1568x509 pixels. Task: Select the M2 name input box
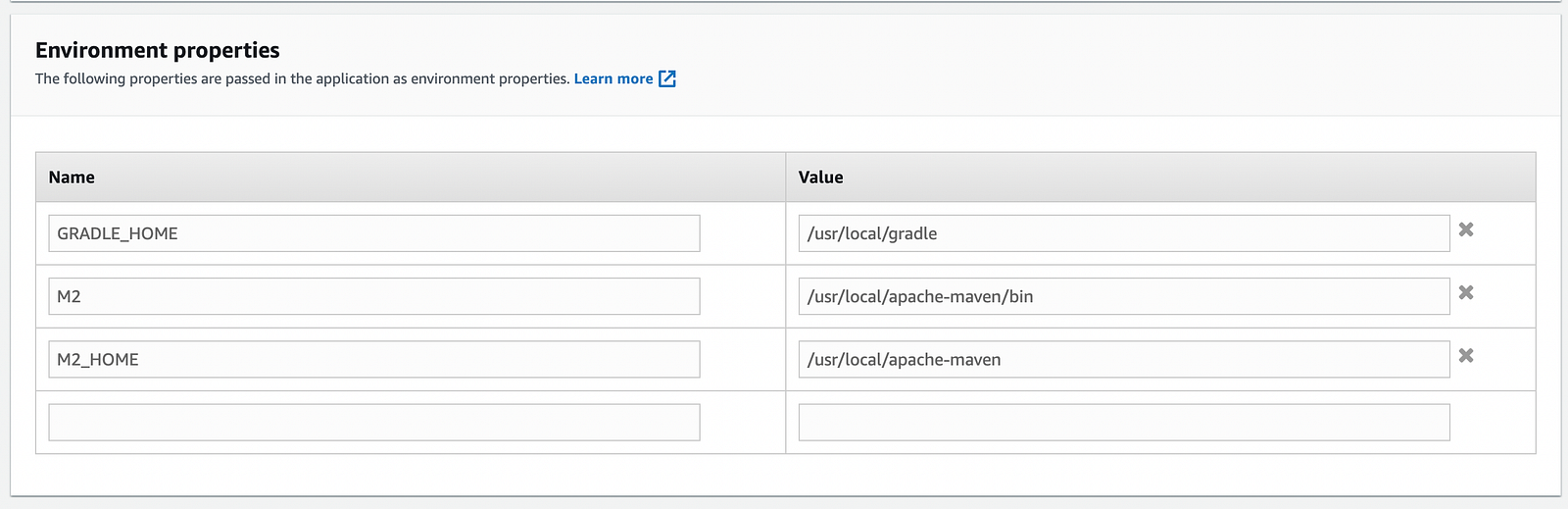pyautogui.click(x=374, y=296)
